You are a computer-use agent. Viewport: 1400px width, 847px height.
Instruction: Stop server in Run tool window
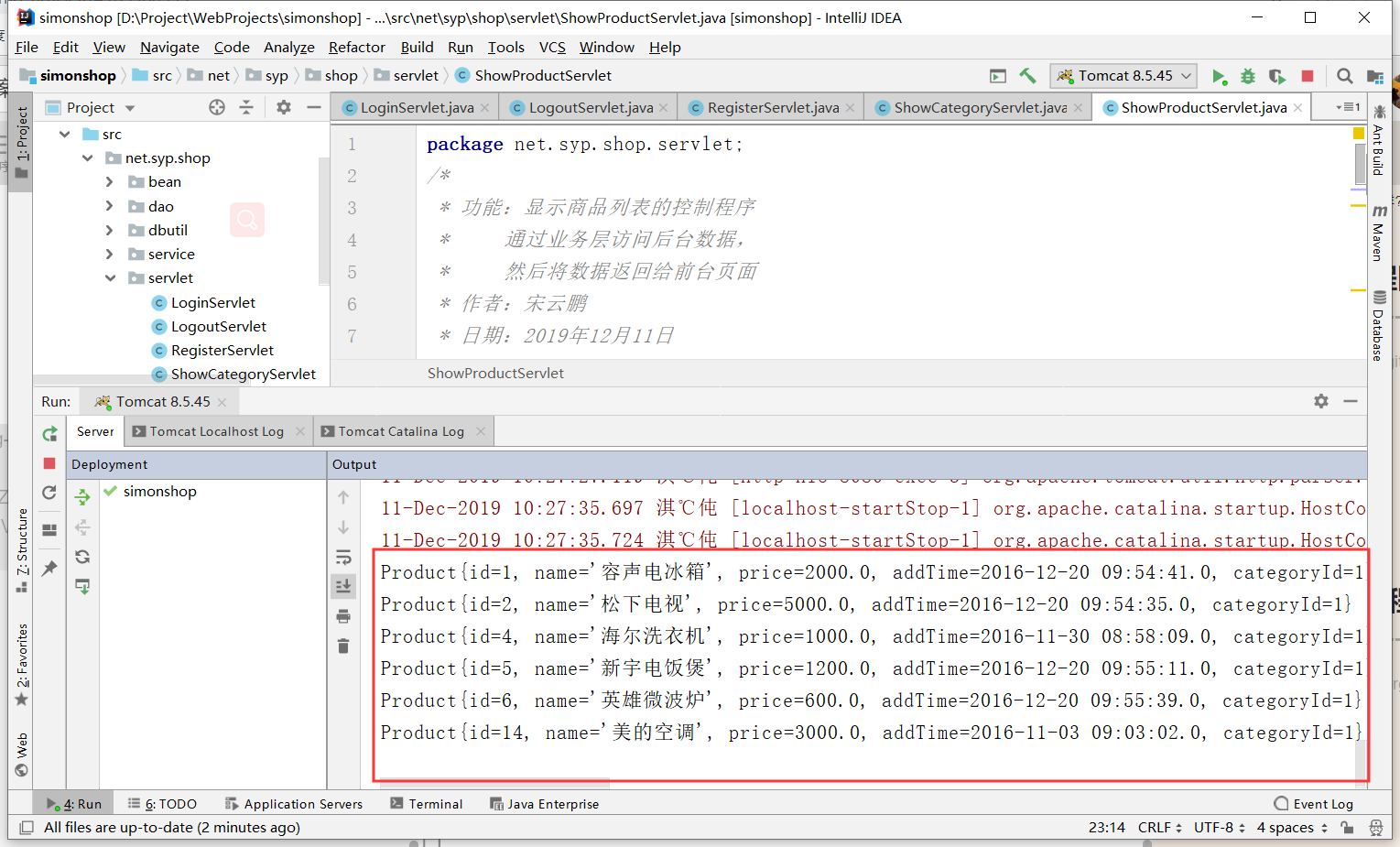pyautogui.click(x=49, y=463)
